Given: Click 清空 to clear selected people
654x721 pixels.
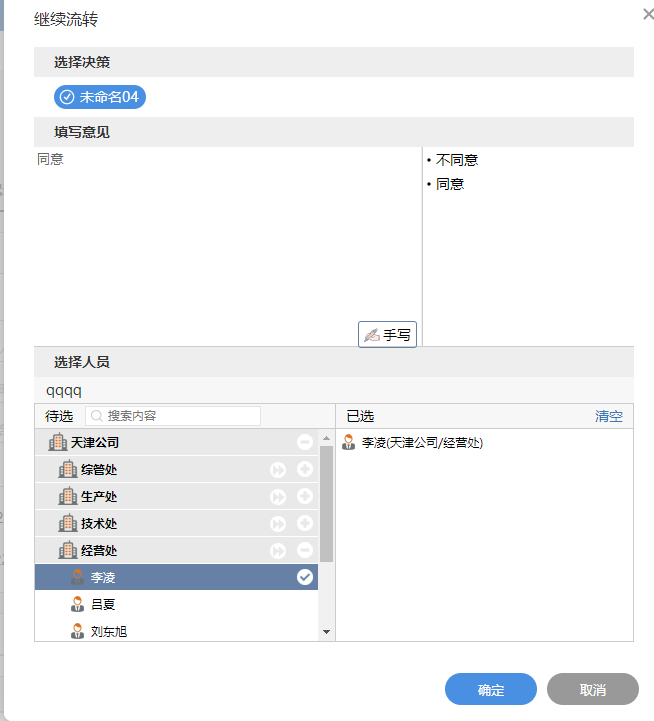Looking at the screenshot, I should pos(608,416).
